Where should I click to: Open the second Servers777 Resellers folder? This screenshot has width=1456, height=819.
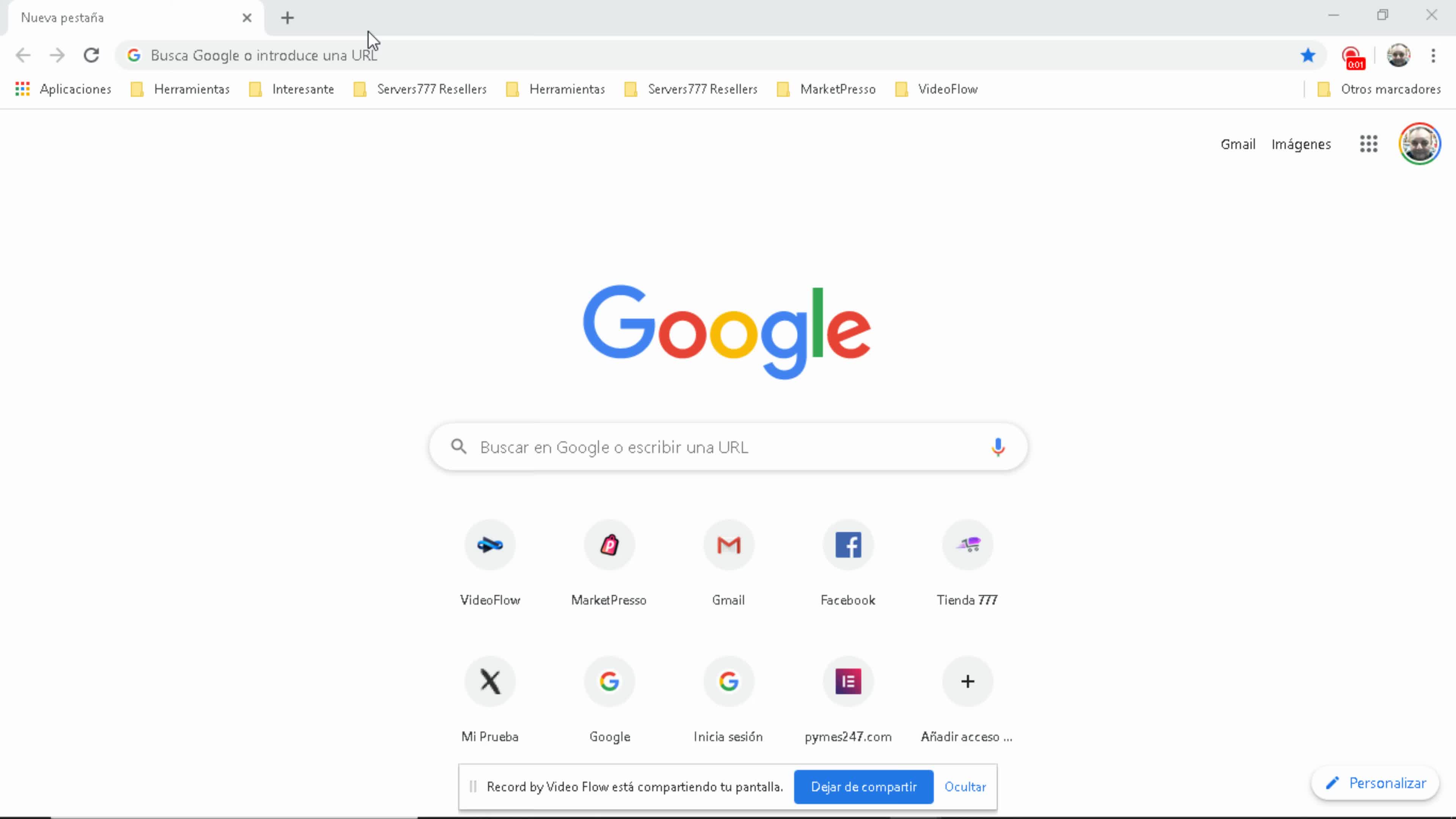pos(691,89)
